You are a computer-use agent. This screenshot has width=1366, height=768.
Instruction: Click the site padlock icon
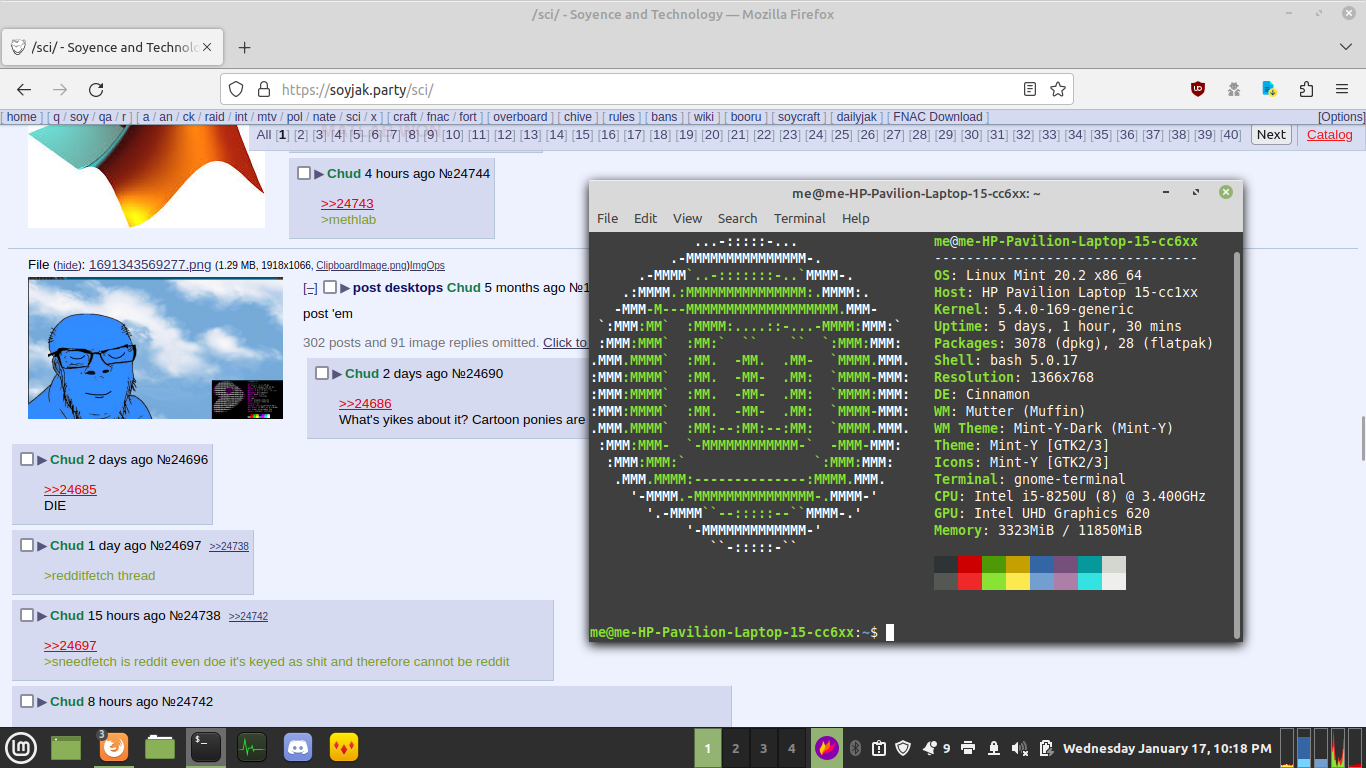tap(263, 89)
